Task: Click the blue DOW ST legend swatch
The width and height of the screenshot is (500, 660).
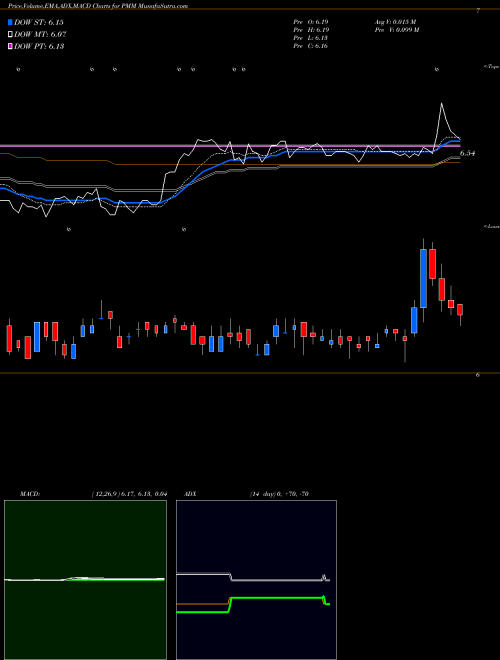Action: 11,22
